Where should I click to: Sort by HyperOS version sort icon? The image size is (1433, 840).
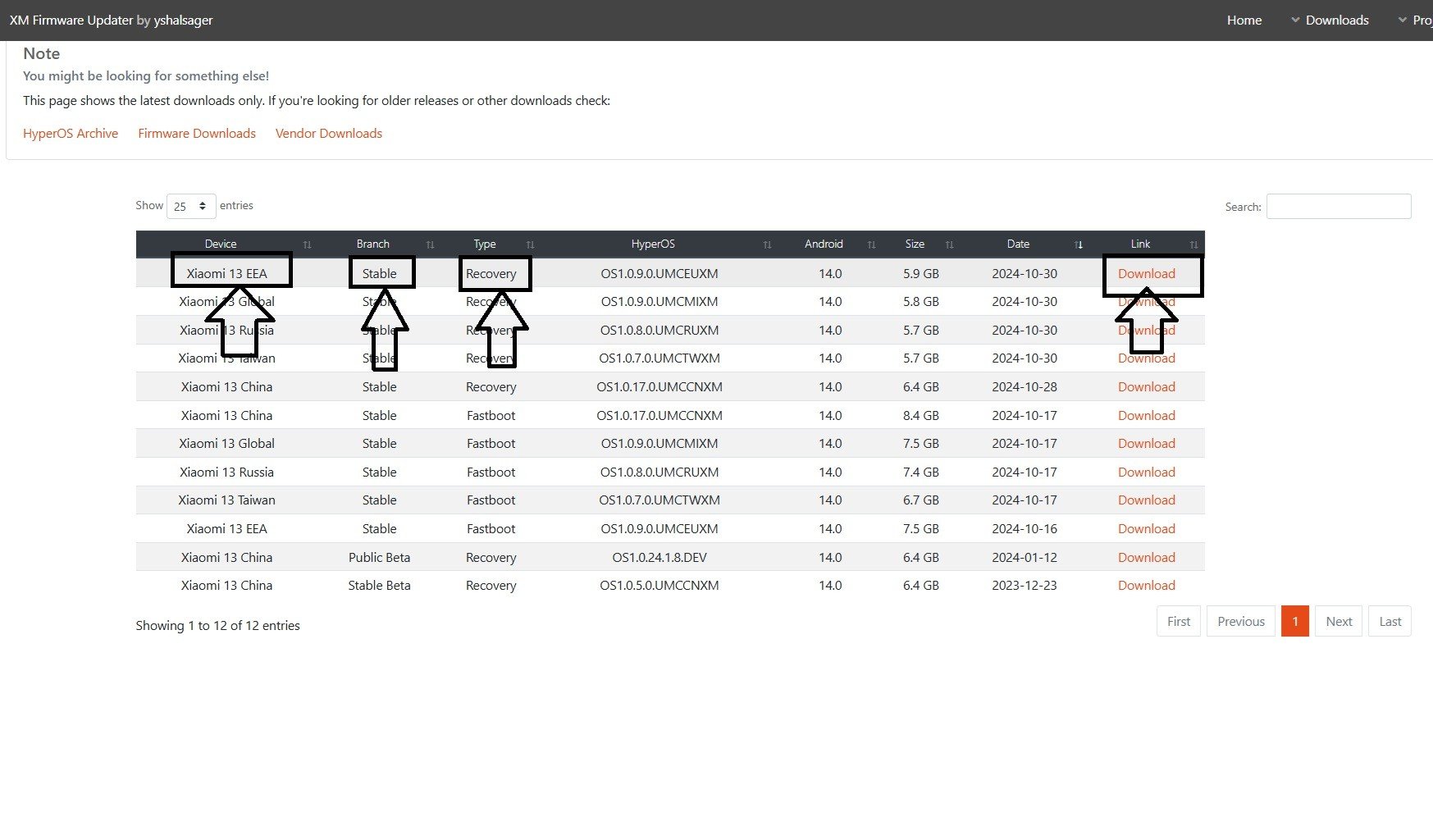coord(767,244)
